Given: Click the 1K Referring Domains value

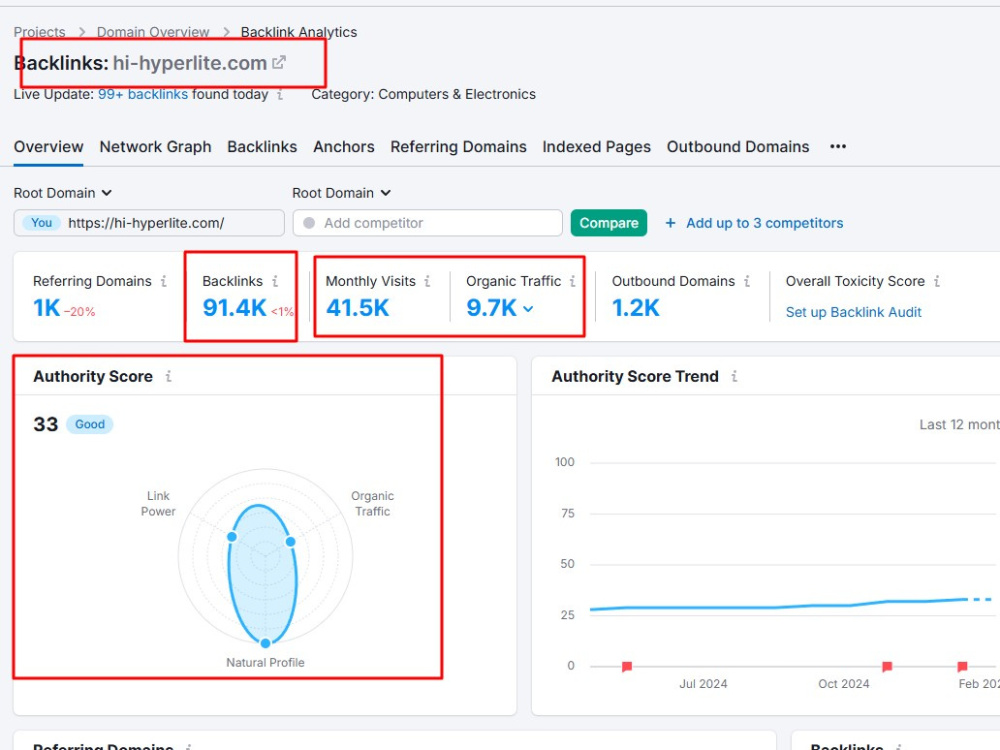Looking at the screenshot, I should (x=47, y=308).
